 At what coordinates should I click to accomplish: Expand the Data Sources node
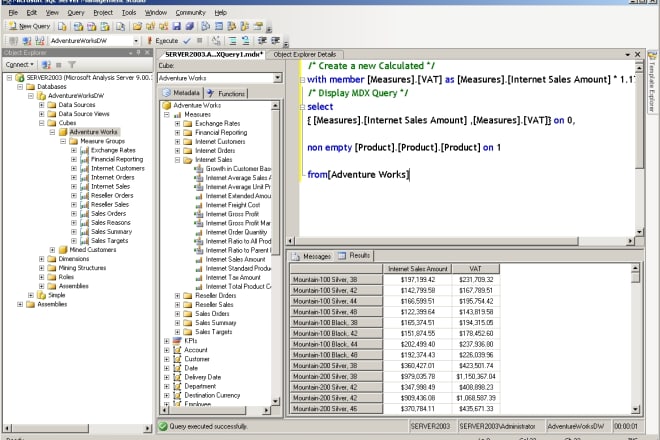(42, 104)
